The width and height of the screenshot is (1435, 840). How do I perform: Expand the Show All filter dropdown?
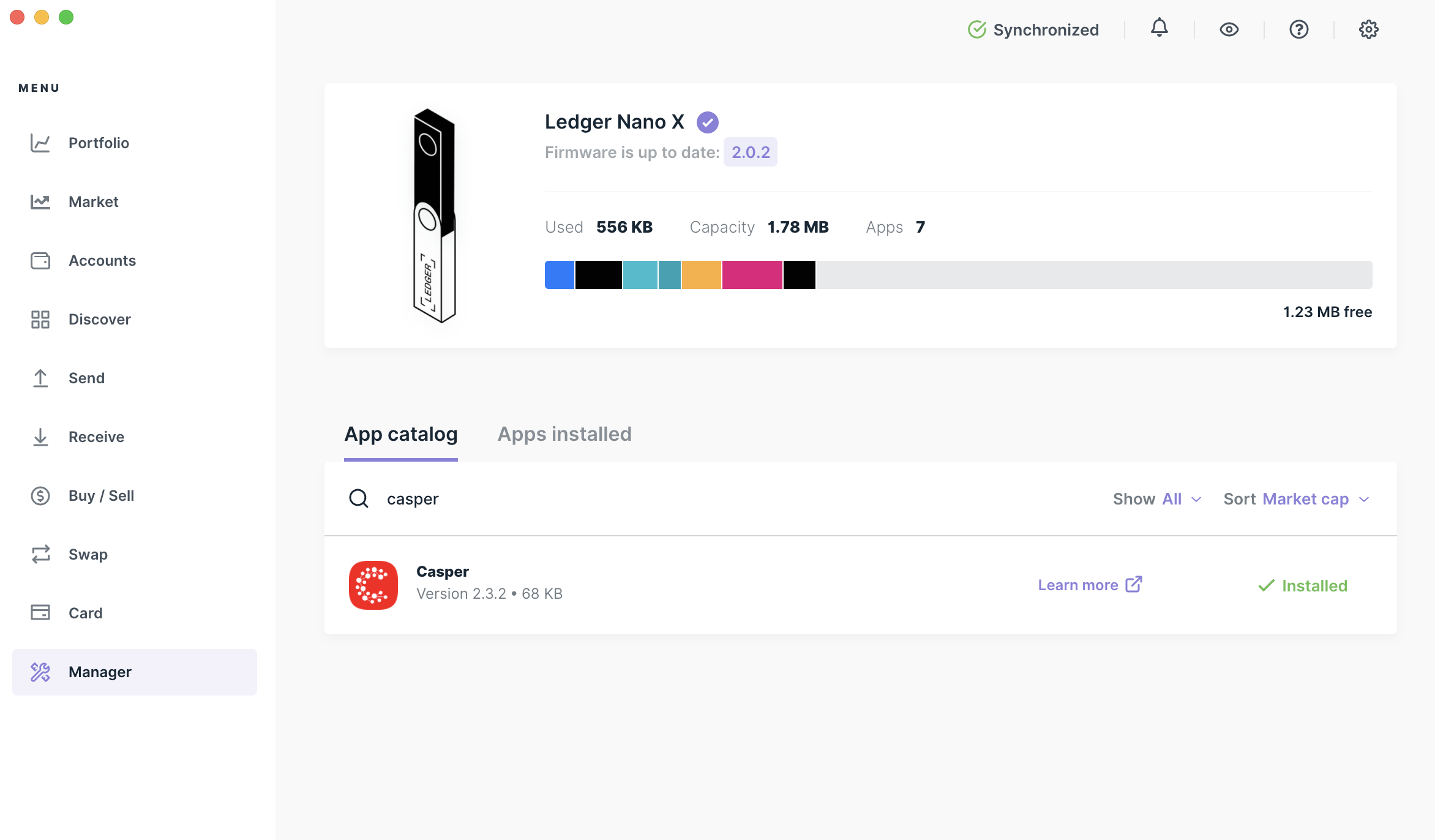point(1157,499)
